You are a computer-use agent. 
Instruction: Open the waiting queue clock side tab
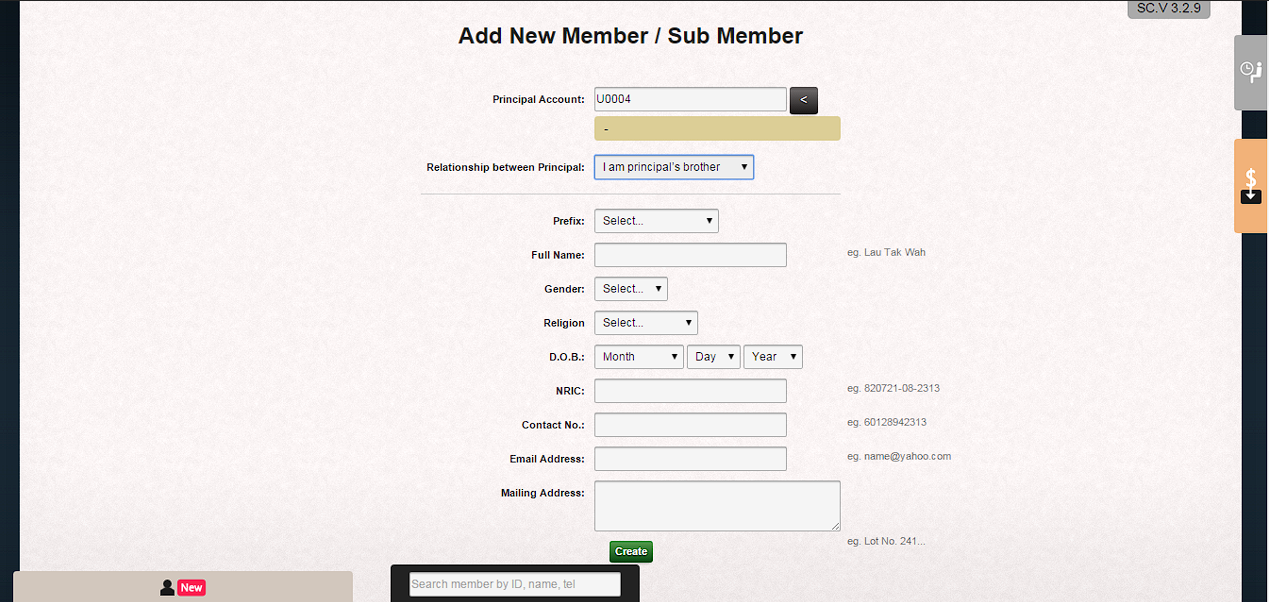click(1250, 72)
